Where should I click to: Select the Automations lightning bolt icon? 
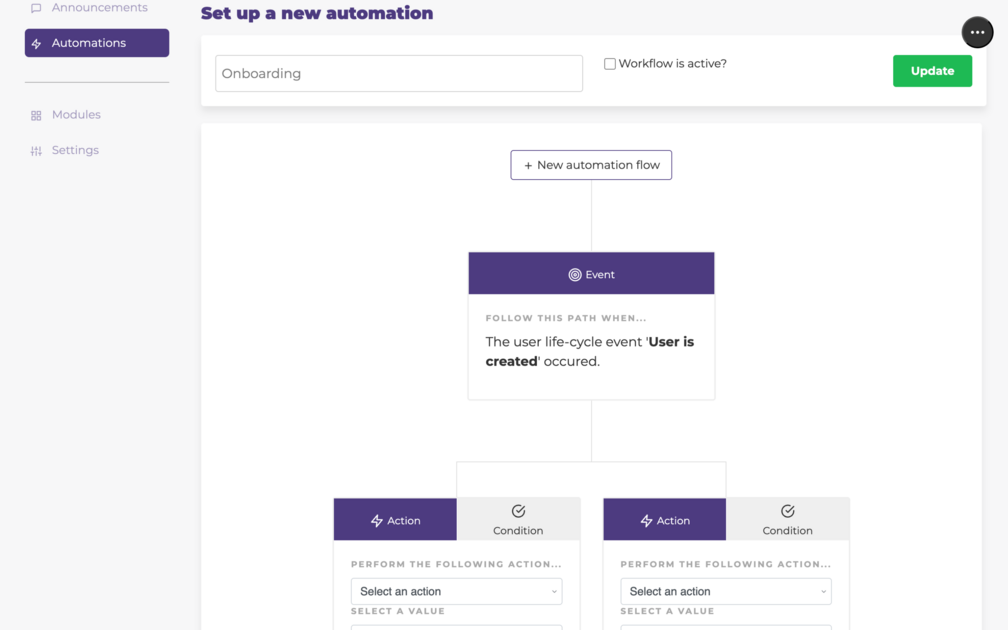pos(38,43)
